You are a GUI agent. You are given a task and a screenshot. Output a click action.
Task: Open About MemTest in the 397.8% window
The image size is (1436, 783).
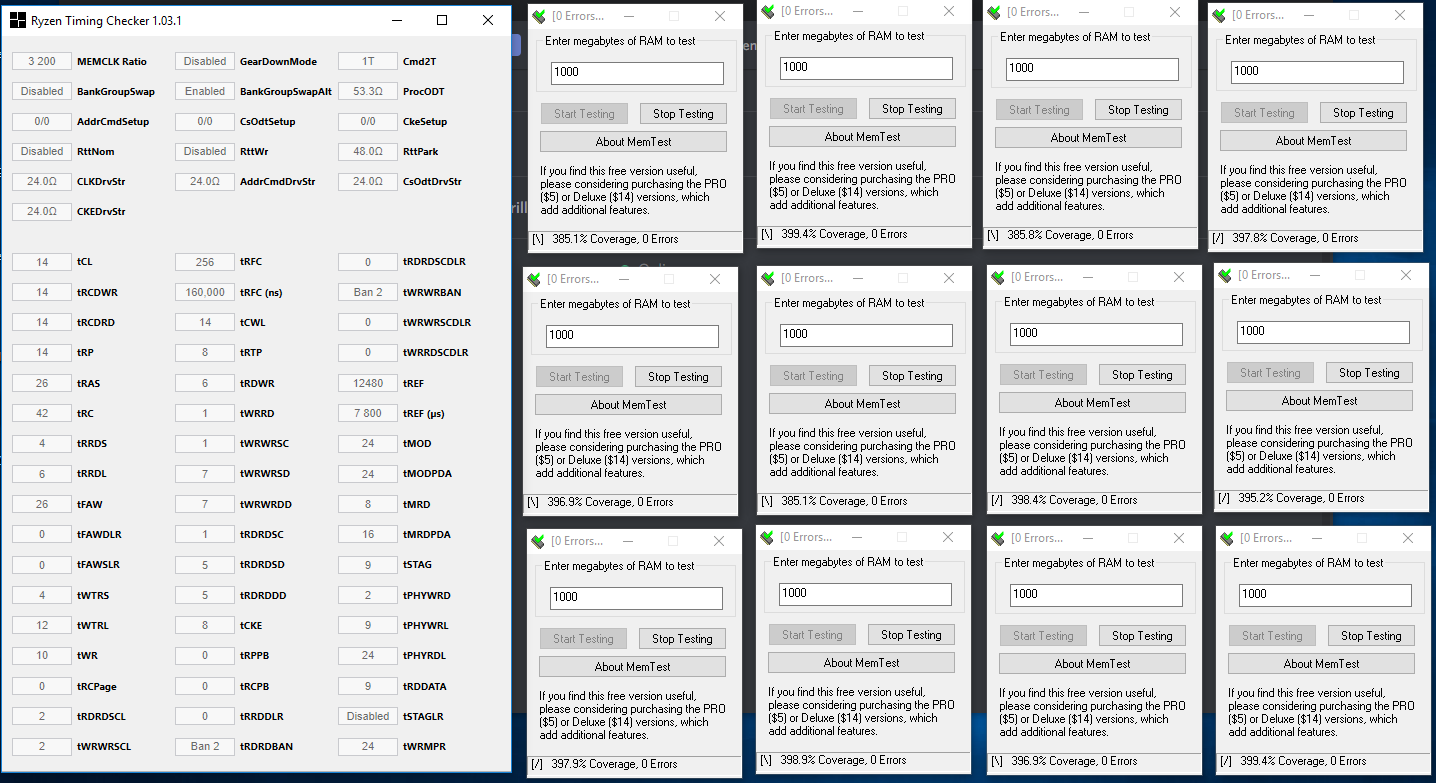point(1313,141)
